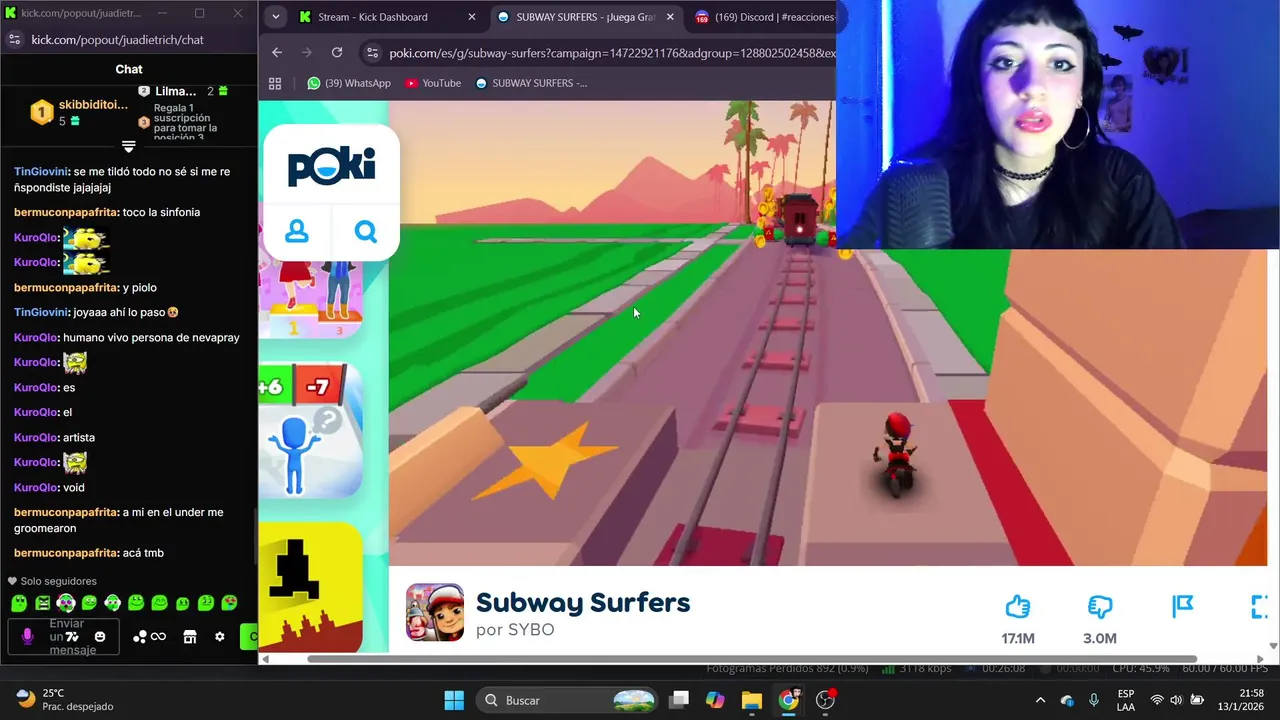Open site info icon in Kick popout window
The width and height of the screenshot is (1280, 720).
(x=14, y=39)
